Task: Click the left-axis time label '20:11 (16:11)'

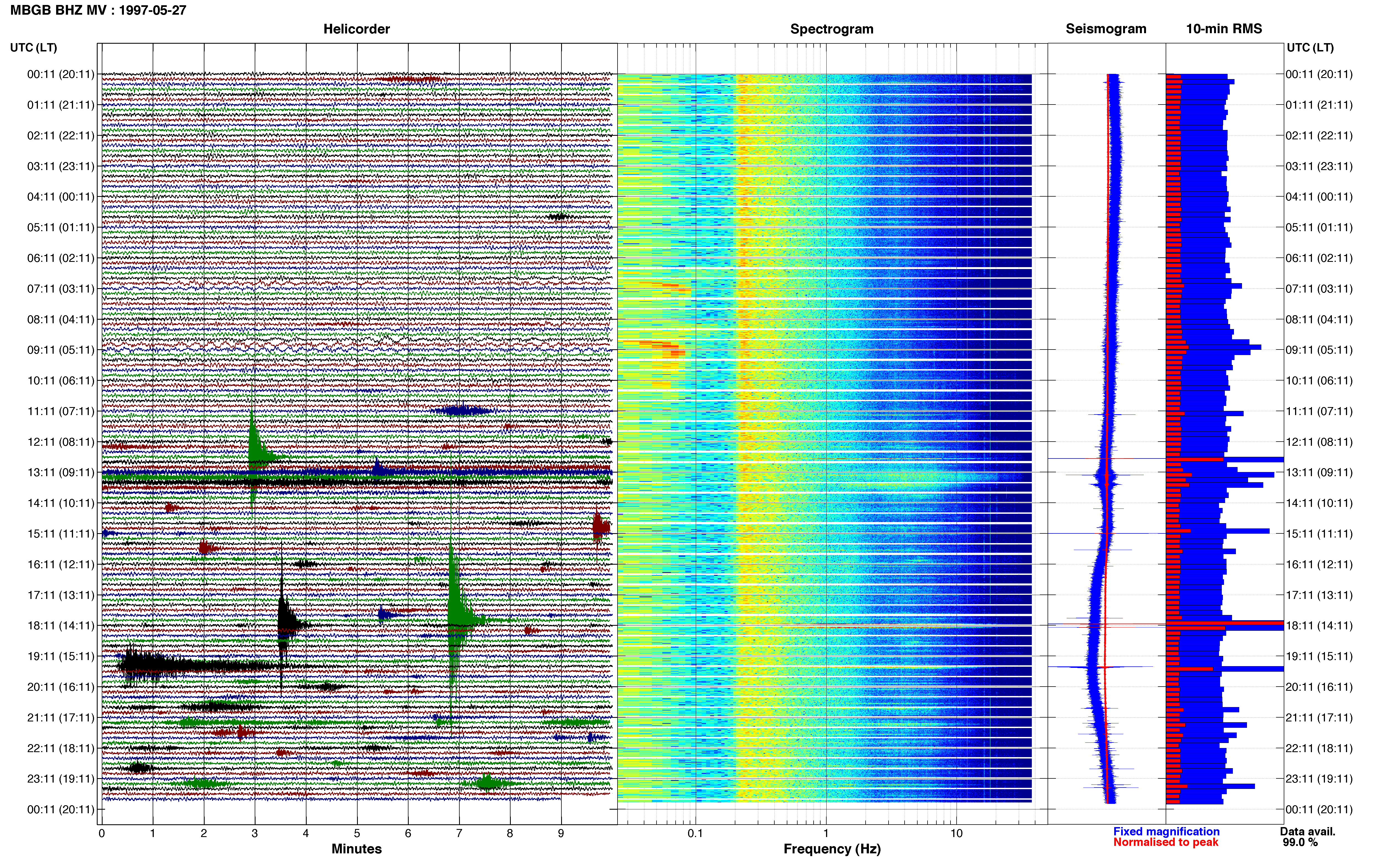Action: click(x=60, y=687)
